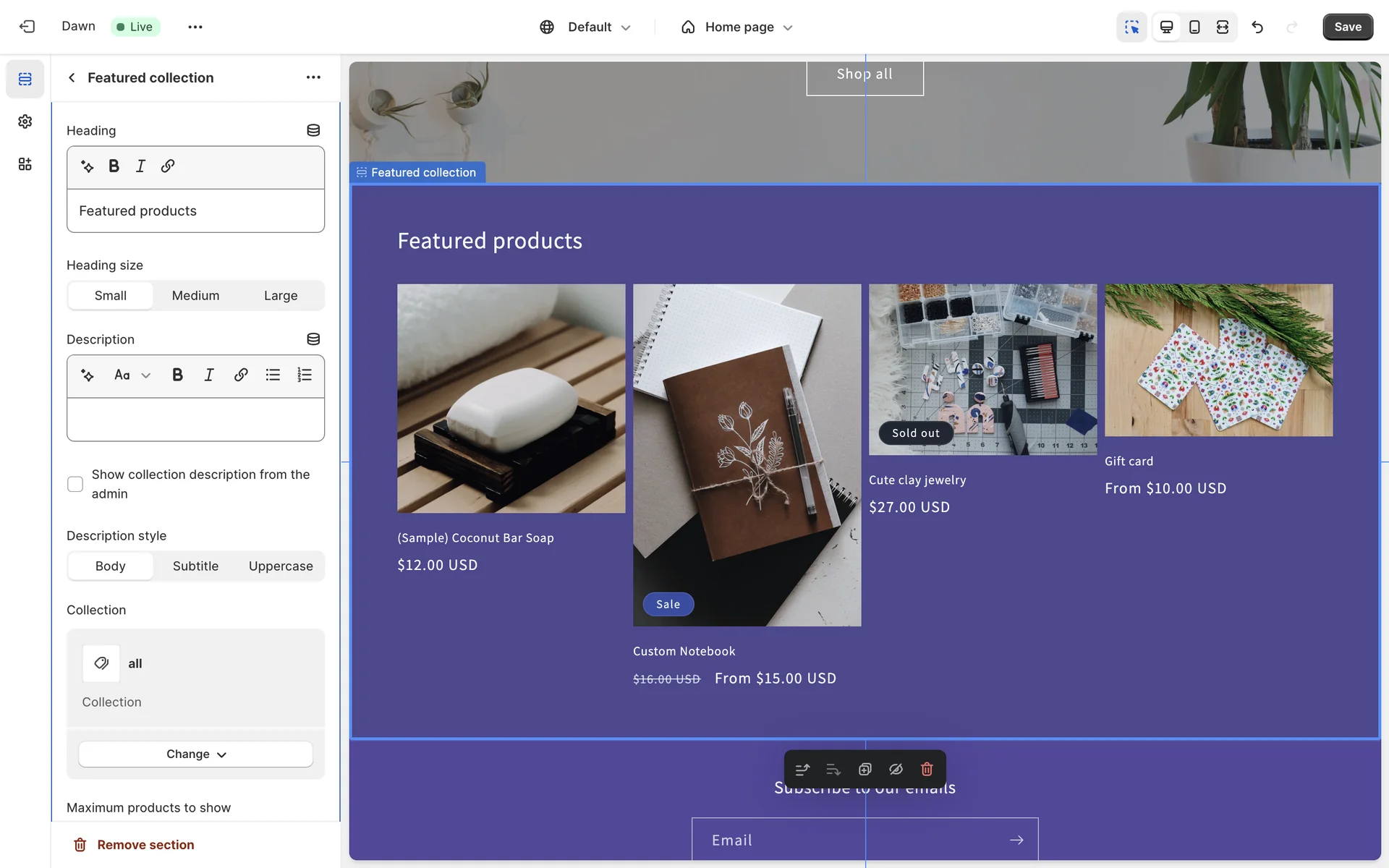Open the Home page selector dropdown
This screenshot has height=868, width=1389.
tap(738, 27)
